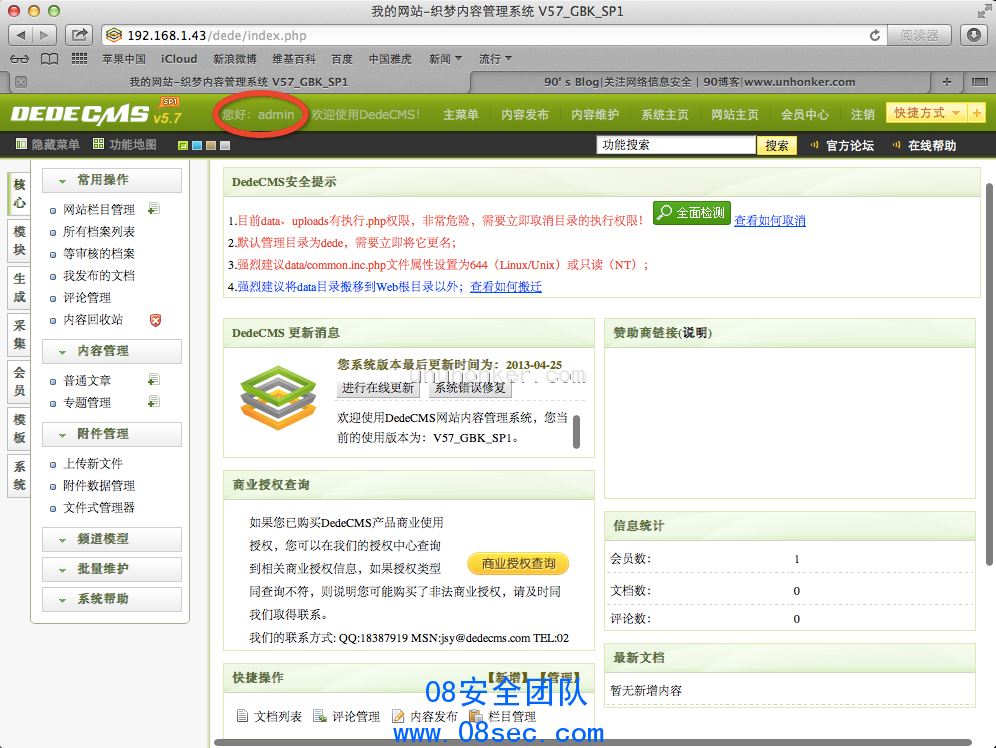
Task: Open the 在线帮助 link
Action: pos(932,145)
